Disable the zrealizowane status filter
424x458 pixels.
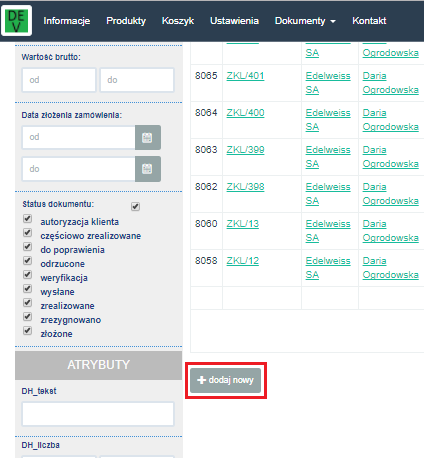27,303
